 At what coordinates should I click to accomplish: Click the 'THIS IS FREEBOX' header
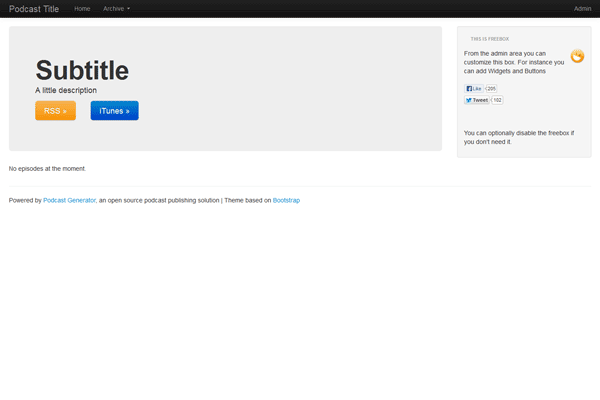point(489,39)
